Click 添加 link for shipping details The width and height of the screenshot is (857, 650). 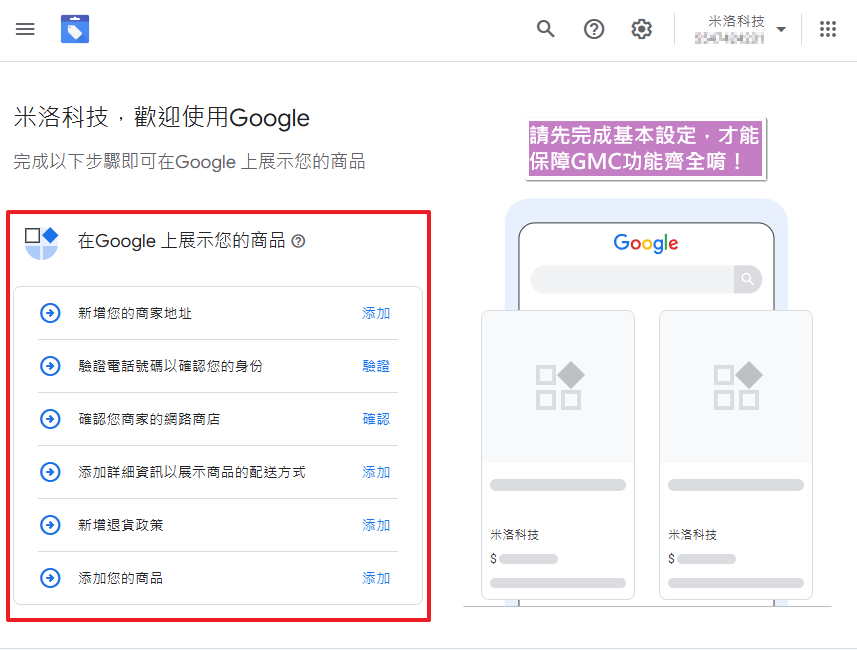[x=376, y=472]
